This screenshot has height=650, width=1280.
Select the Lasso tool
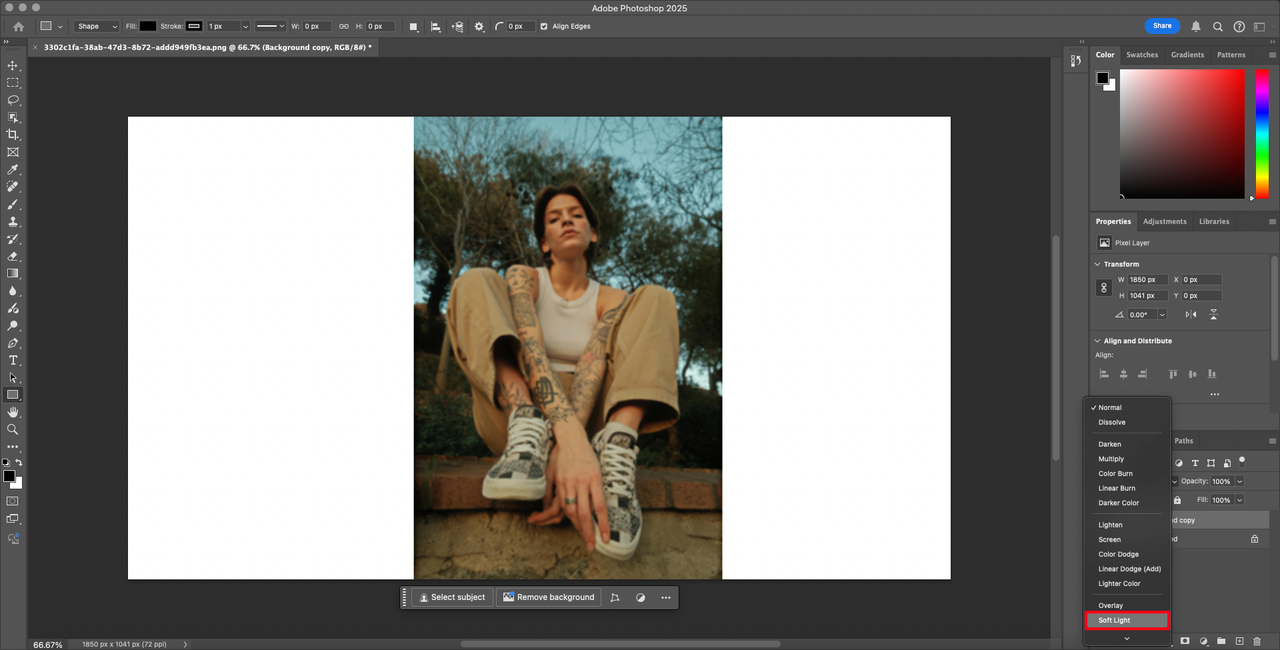(x=13, y=100)
